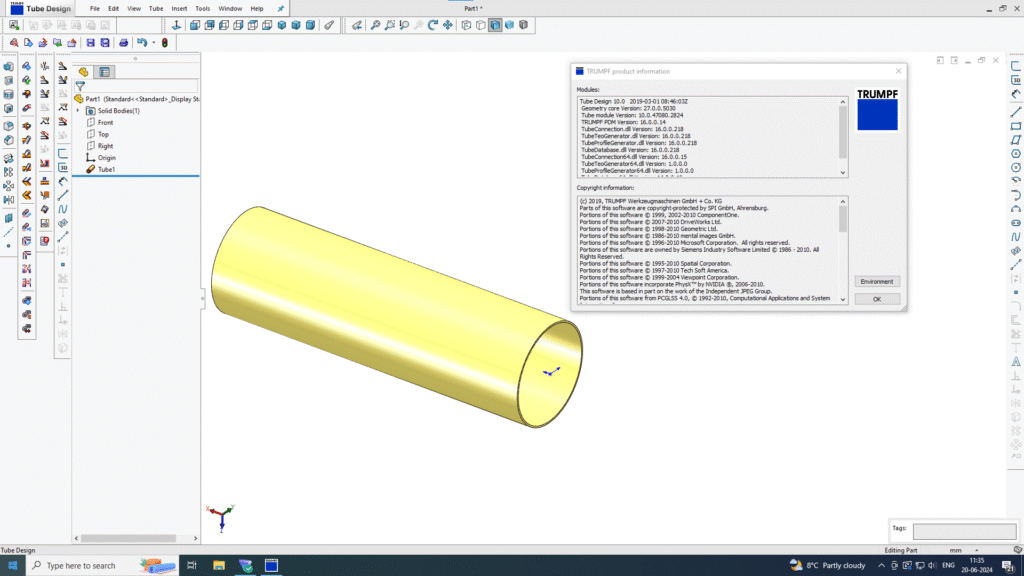This screenshot has height=576, width=1024.
Task: Open the Tube menu
Action: coord(156,8)
